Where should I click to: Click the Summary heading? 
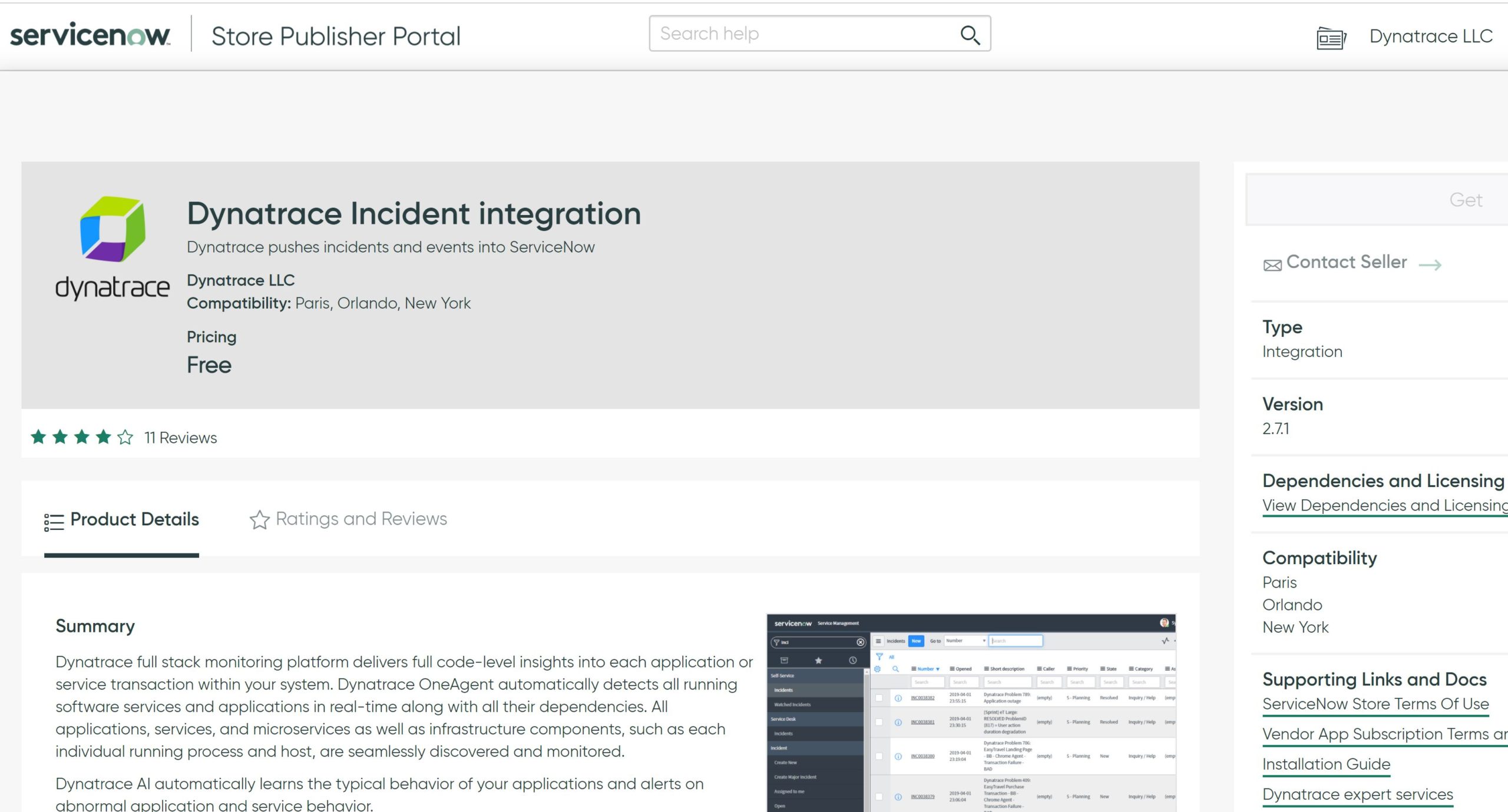coord(95,626)
